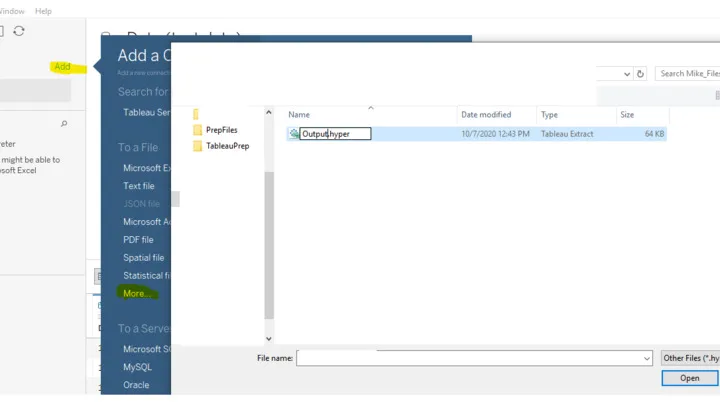Click the magnifier search icon in left pane
The image size is (720, 402).
(x=64, y=124)
